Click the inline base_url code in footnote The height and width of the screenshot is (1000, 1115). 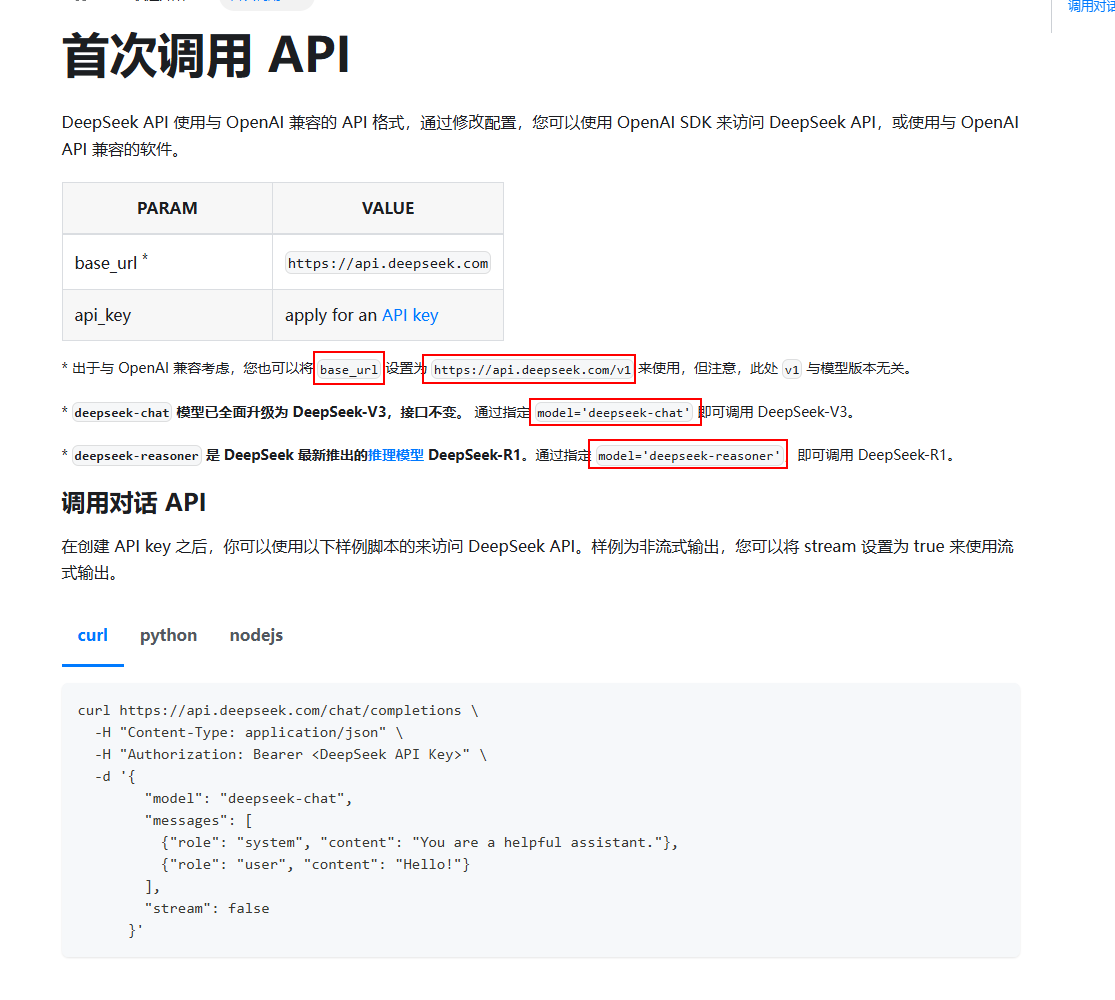(348, 369)
